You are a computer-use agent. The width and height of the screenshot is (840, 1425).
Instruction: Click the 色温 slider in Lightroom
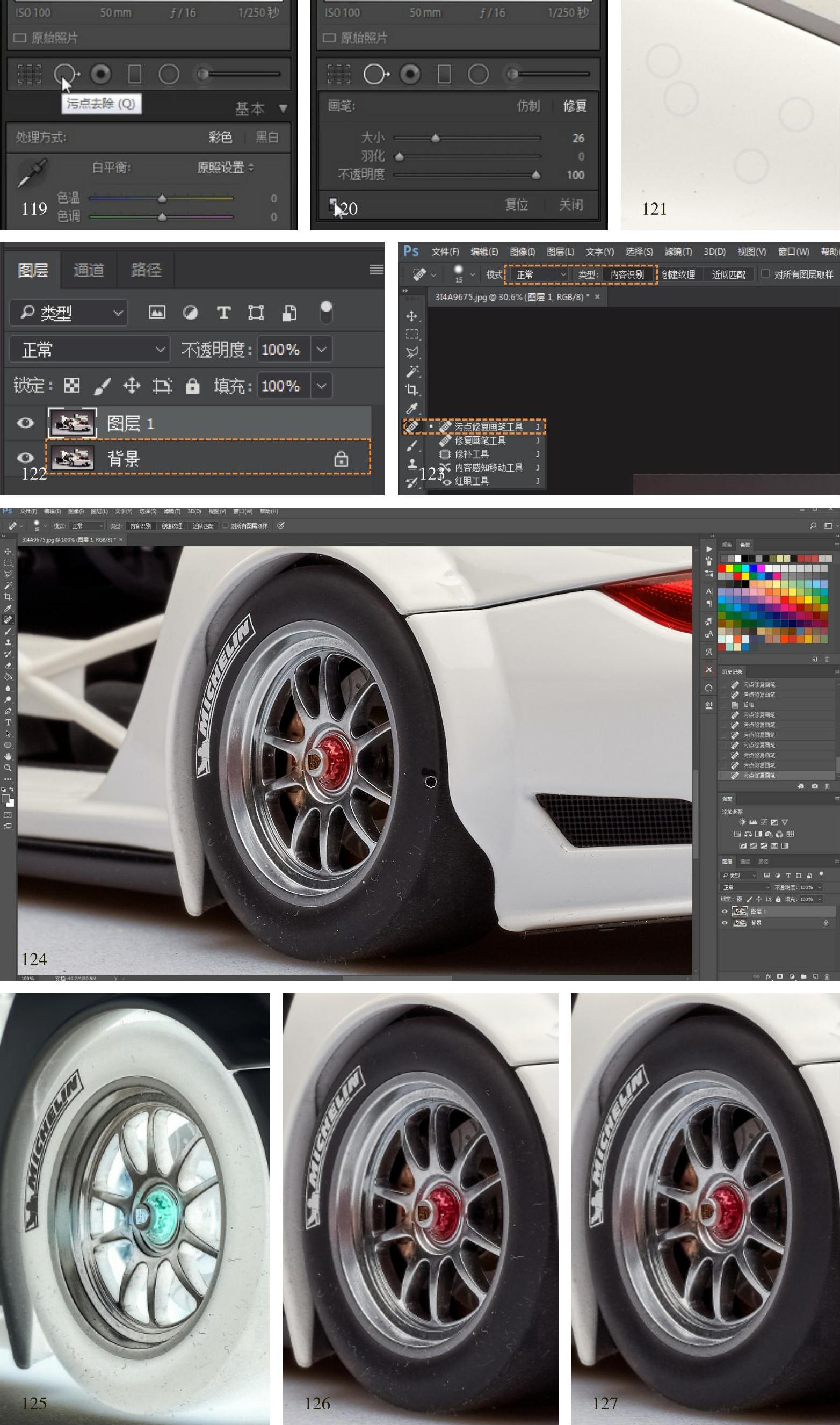(161, 198)
